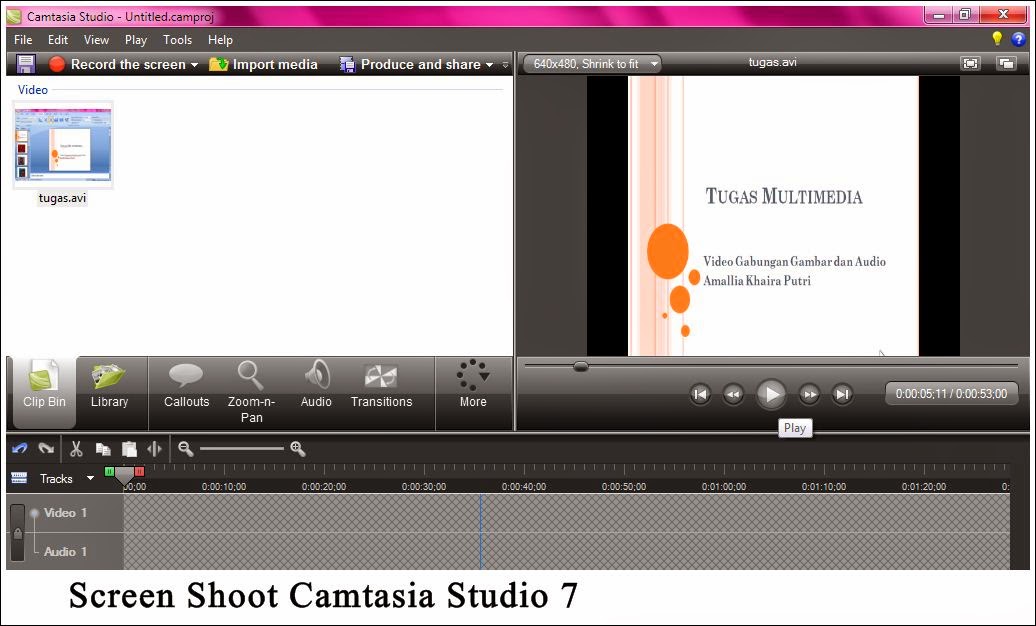Open Callouts tool
This screenshot has width=1036, height=626.
(186, 386)
